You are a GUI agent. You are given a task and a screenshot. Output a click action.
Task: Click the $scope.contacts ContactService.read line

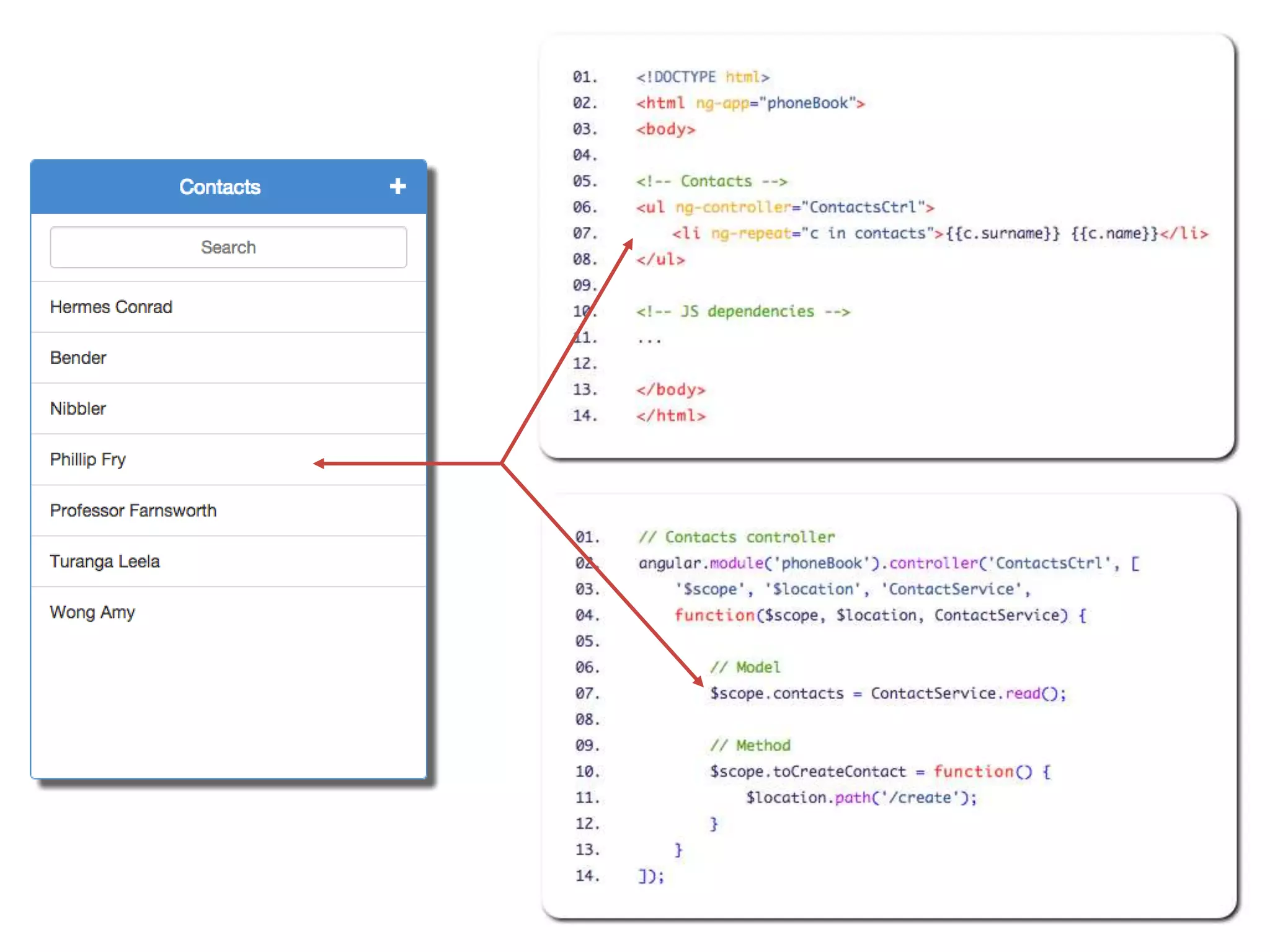[888, 693]
